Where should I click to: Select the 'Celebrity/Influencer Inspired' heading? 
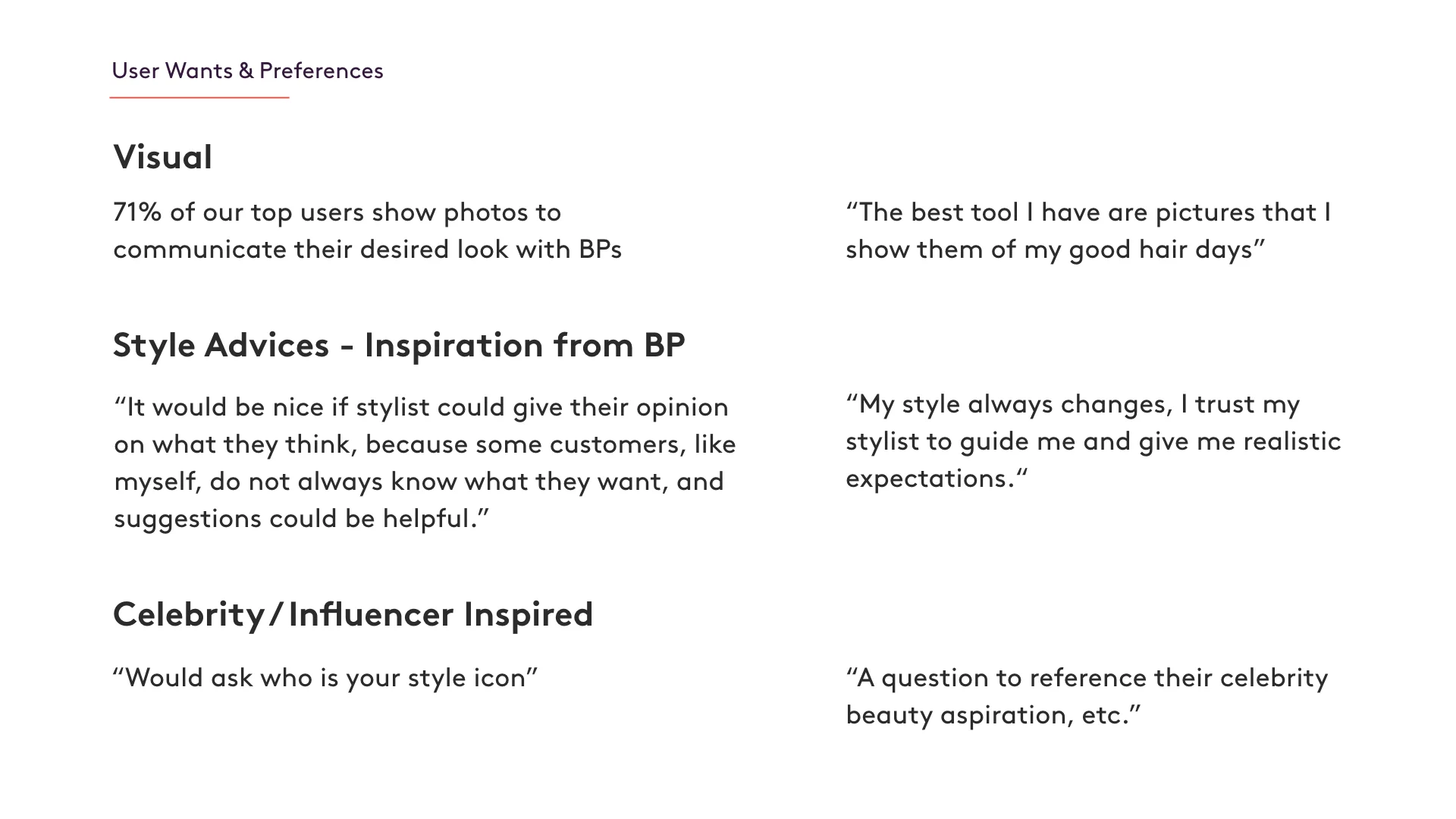click(353, 614)
